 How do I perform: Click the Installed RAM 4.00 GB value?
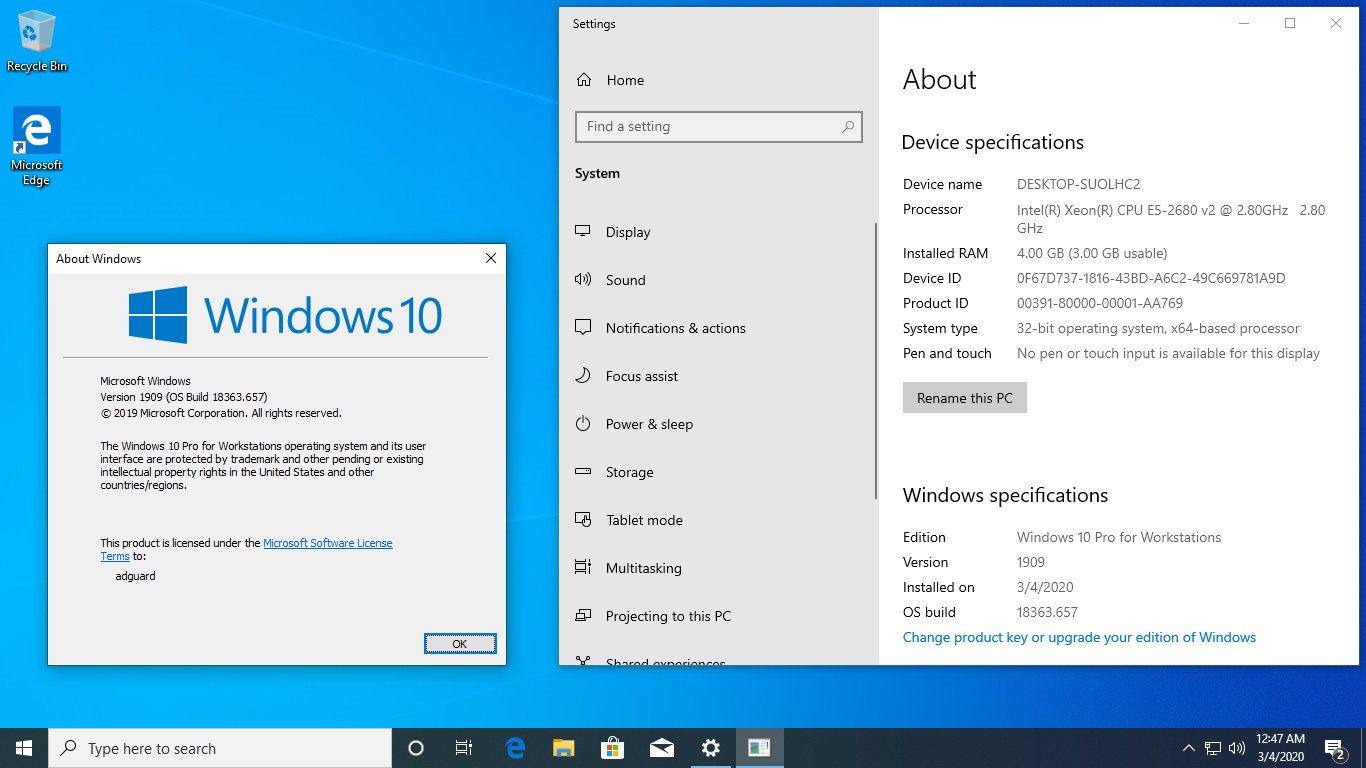(1092, 253)
